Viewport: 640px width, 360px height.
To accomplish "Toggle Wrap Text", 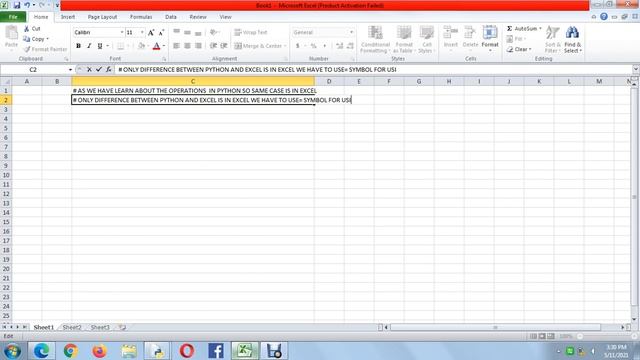I will (x=251, y=32).
